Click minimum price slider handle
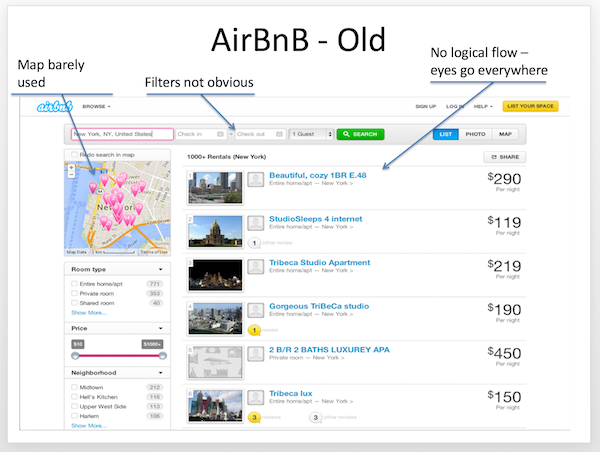The height and width of the screenshot is (452, 600). click(75, 356)
